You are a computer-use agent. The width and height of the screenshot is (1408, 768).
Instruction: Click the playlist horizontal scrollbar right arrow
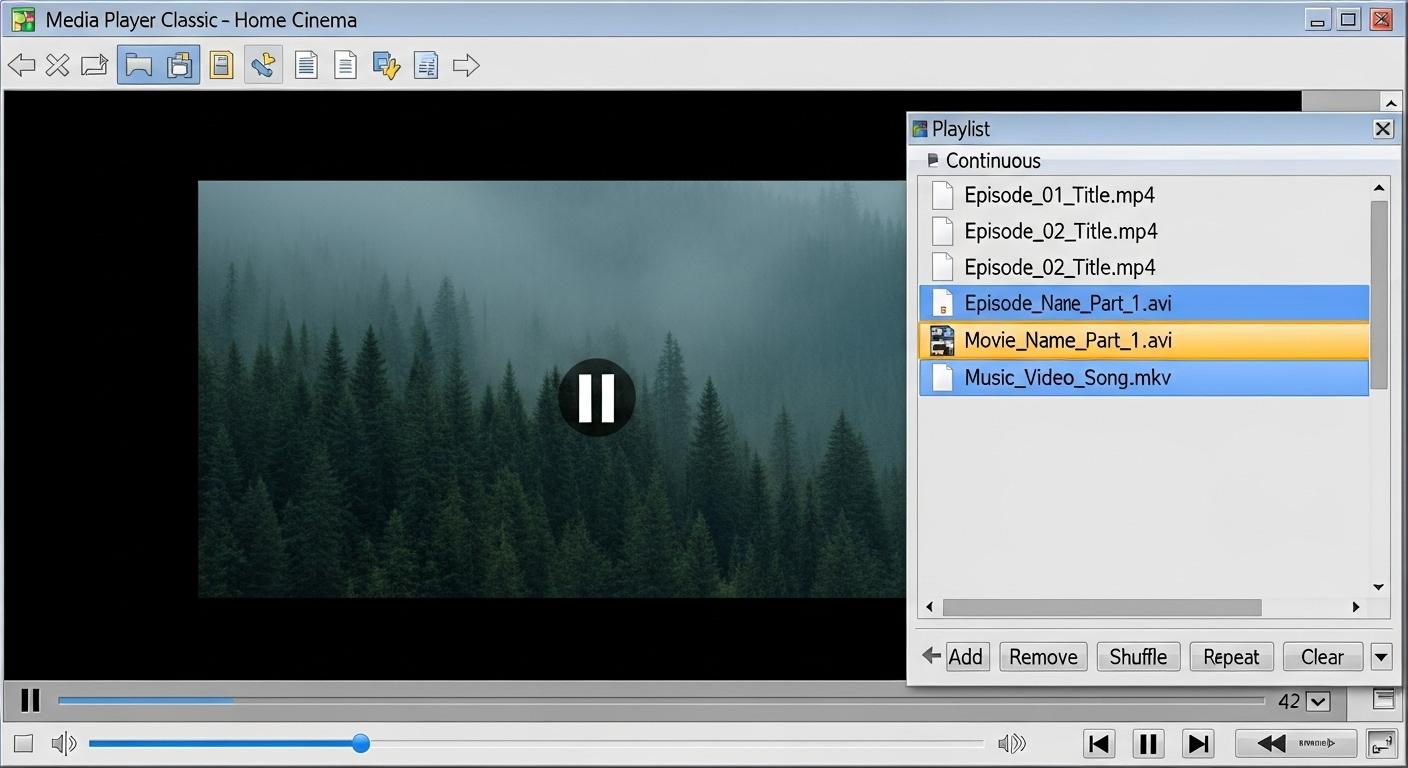tap(1356, 606)
